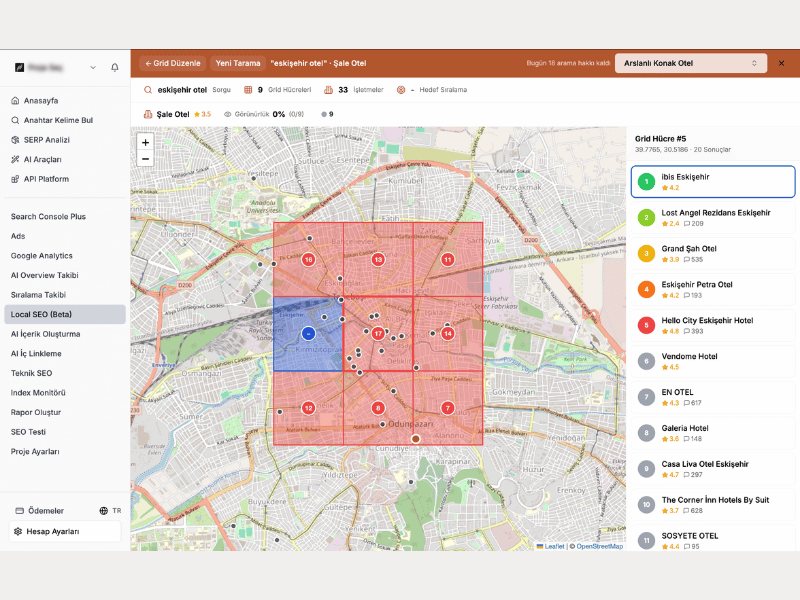The image size is (800, 600).
Task: Select ibis Eskişehir result
Action: (713, 182)
